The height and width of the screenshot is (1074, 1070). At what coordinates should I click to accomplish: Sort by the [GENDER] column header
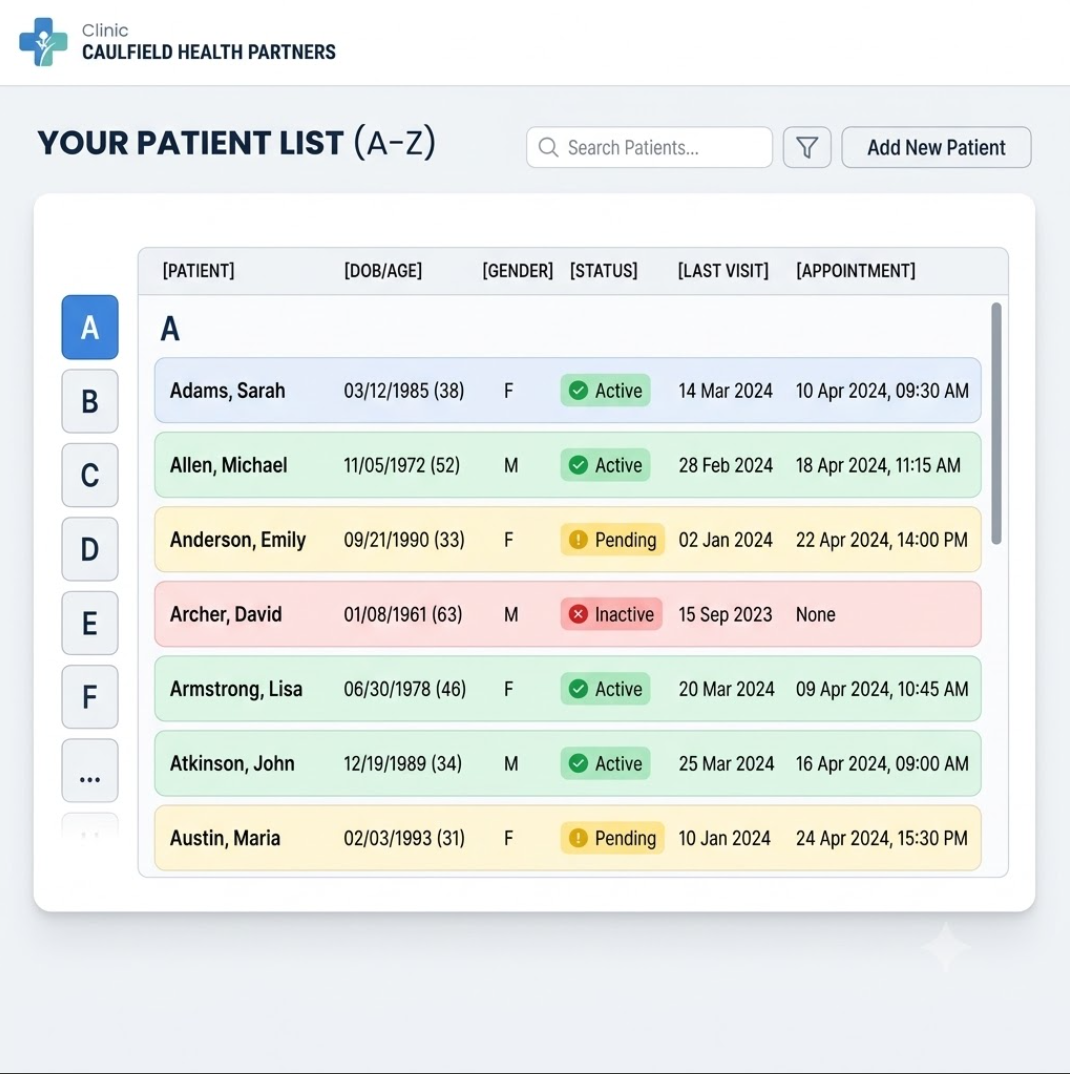click(x=518, y=271)
